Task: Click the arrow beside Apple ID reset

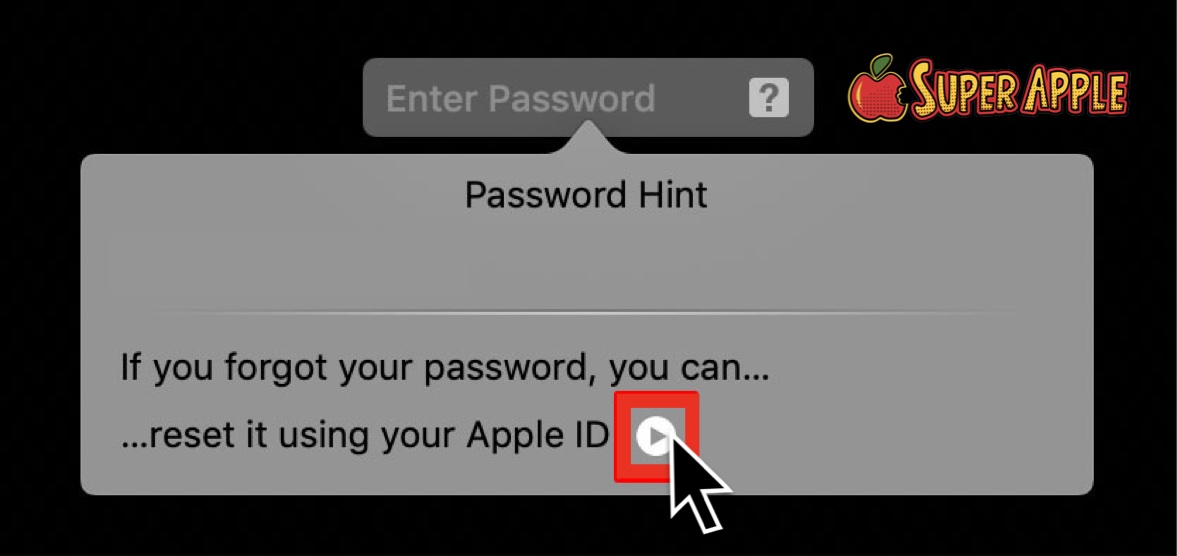Action: tap(655, 437)
